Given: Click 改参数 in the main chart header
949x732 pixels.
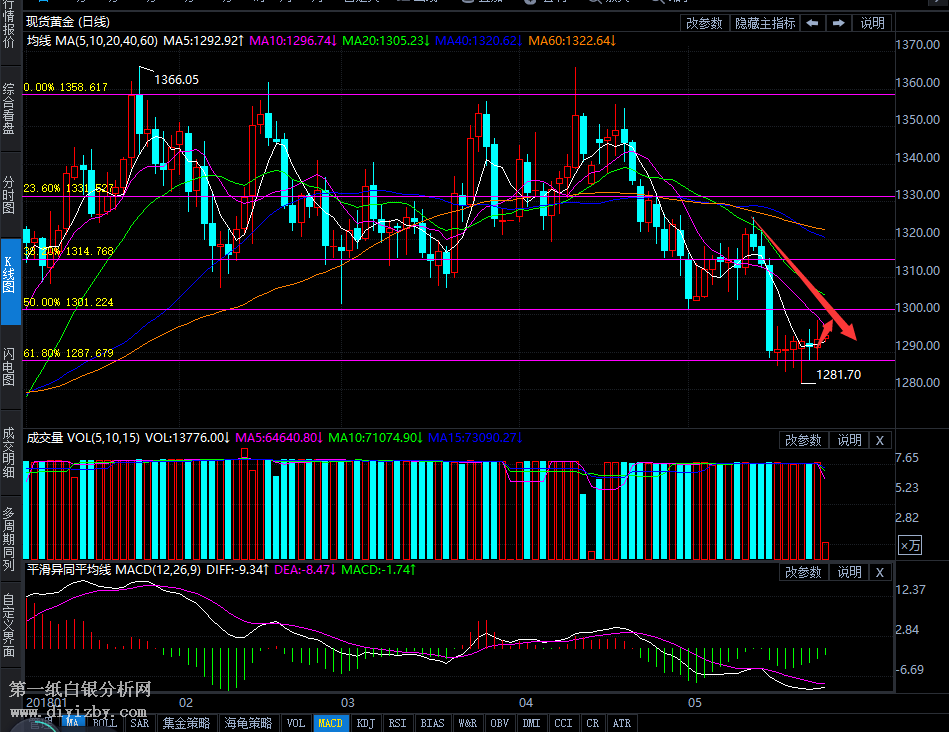Looking at the screenshot, I should (704, 23).
